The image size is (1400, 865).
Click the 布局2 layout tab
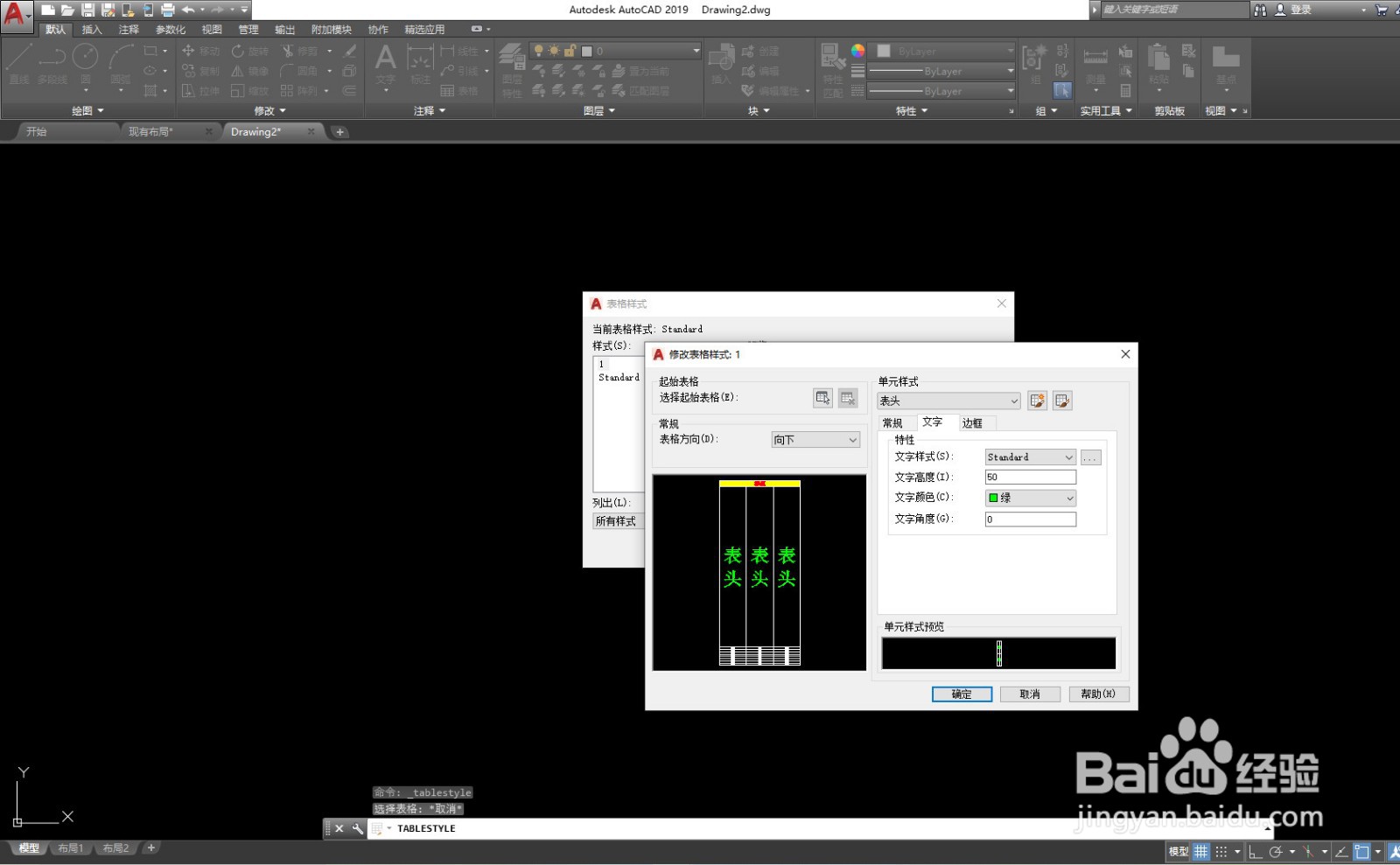[x=115, y=848]
